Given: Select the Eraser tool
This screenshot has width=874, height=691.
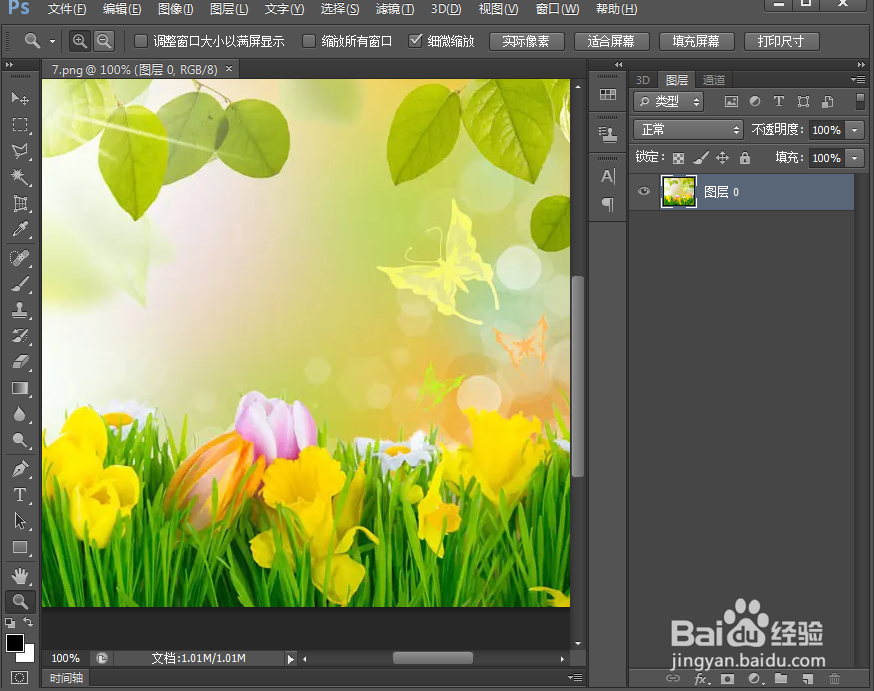Looking at the screenshot, I should [x=20, y=362].
